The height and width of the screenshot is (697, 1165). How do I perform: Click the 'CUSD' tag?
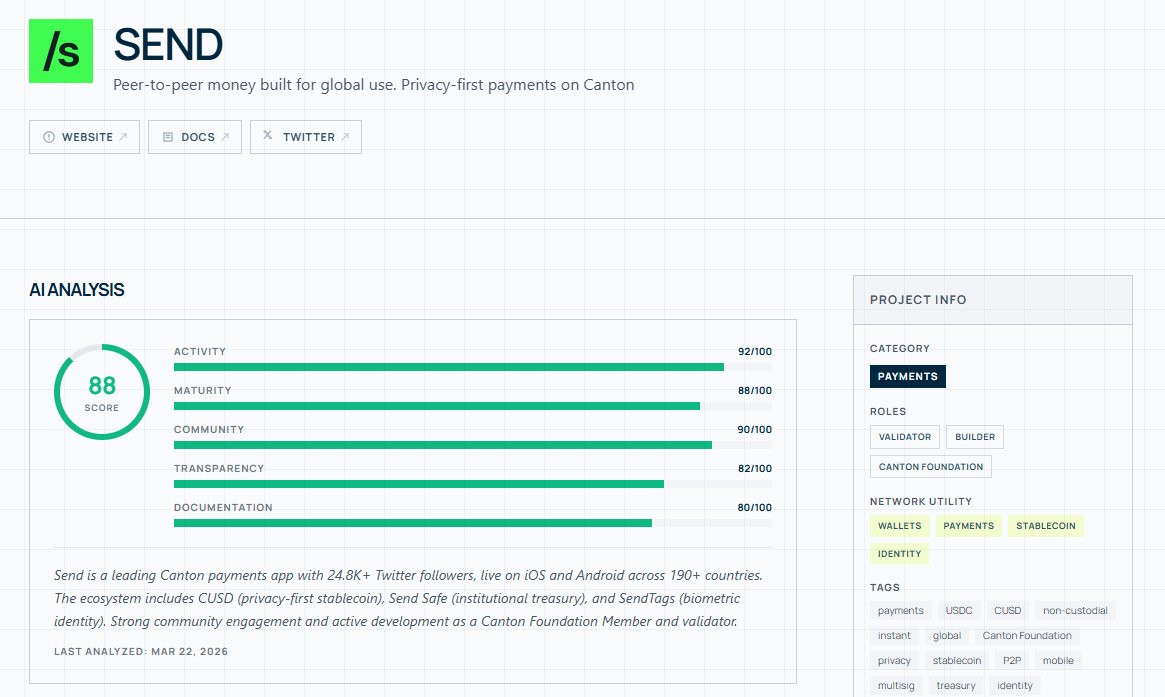(1007, 611)
